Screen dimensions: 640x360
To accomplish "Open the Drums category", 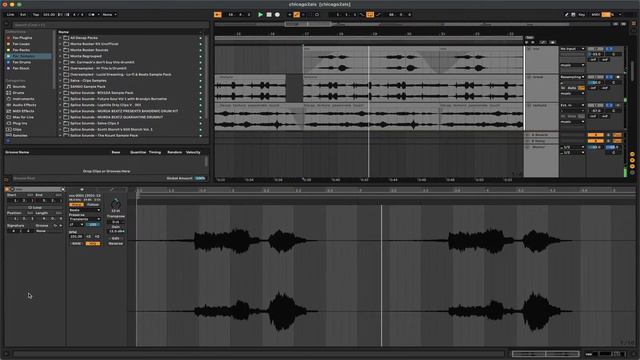I will (x=18, y=93).
